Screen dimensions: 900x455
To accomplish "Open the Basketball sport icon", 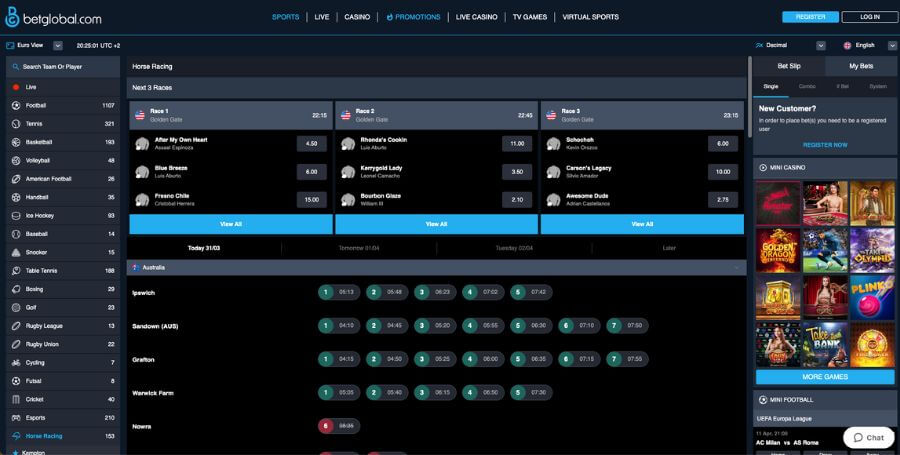I will click(x=16, y=142).
